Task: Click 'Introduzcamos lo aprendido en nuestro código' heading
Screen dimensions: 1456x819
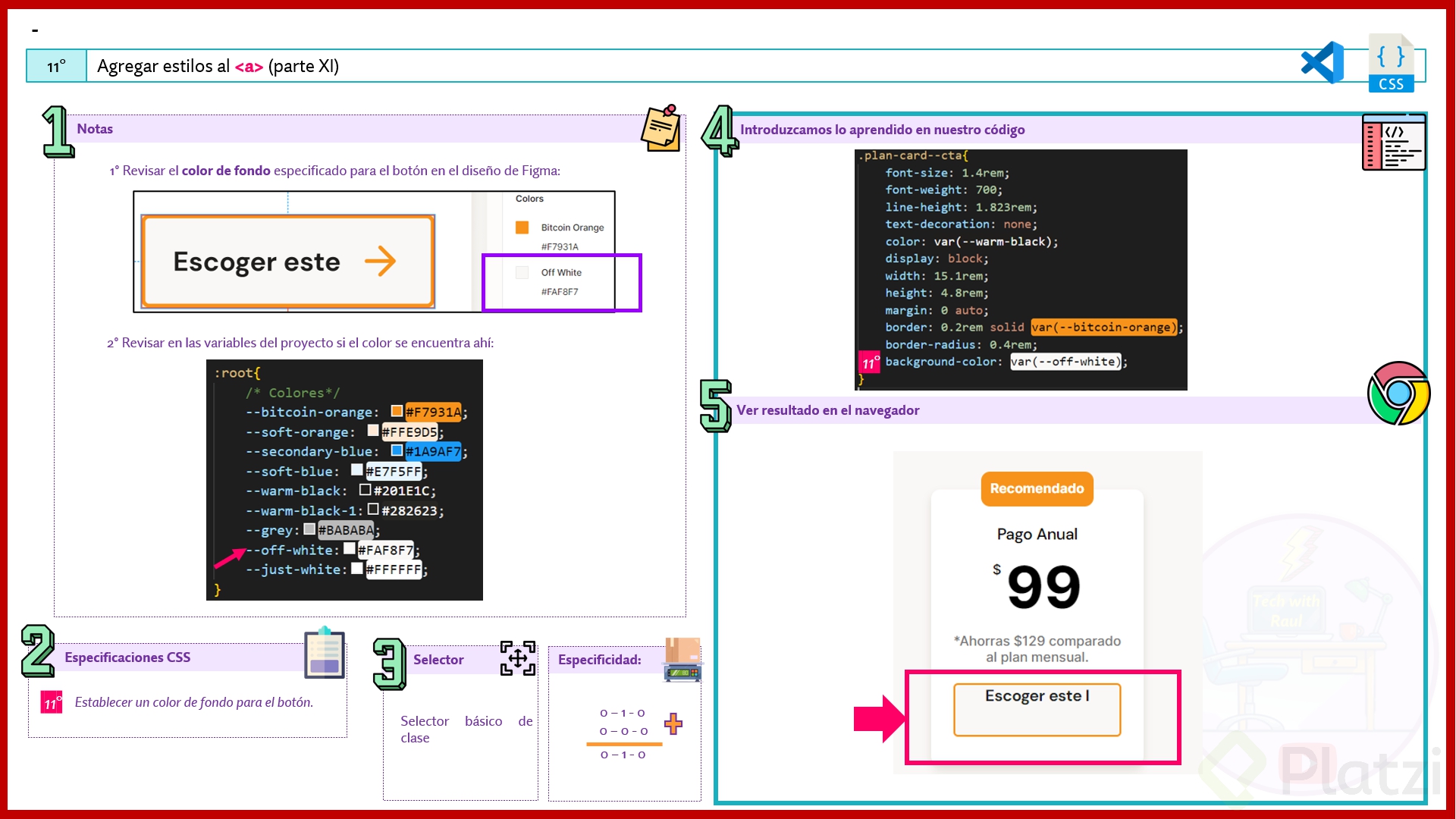Action: click(883, 130)
